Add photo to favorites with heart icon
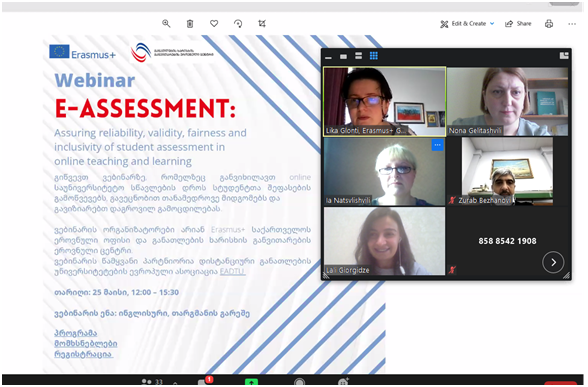The image size is (588, 387). 214,24
